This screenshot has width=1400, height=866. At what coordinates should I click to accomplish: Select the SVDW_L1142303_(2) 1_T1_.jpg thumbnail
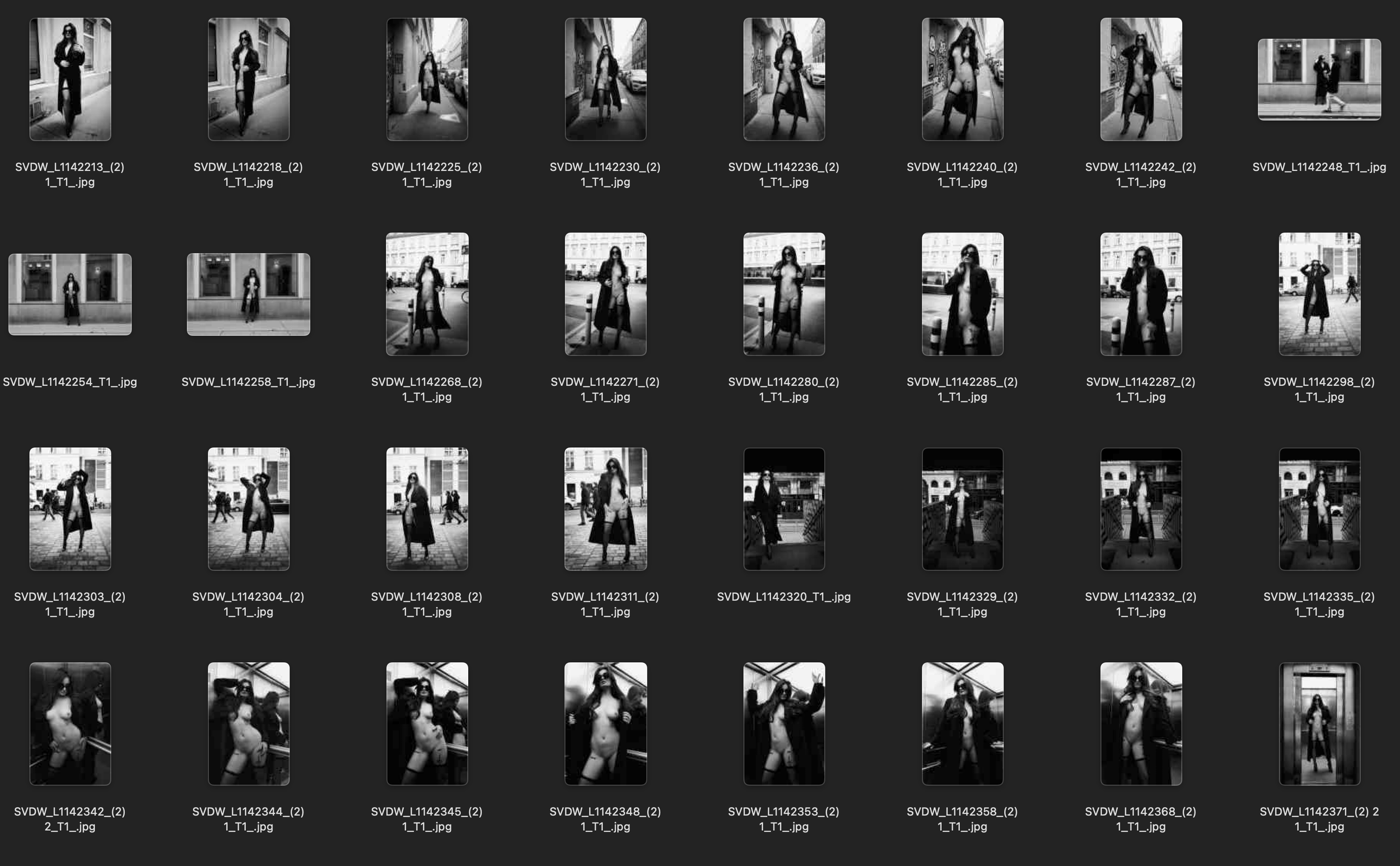pyautogui.click(x=70, y=509)
